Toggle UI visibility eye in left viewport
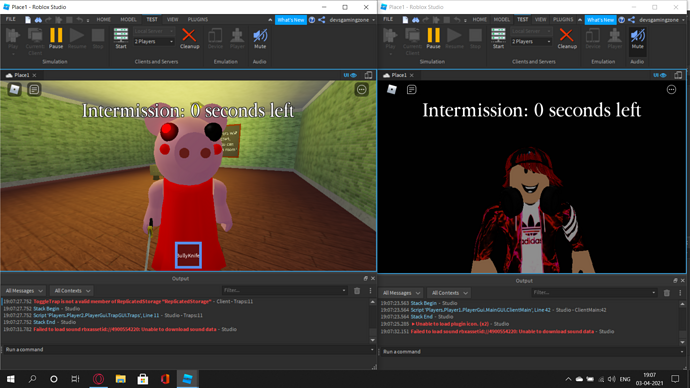The width and height of the screenshot is (690, 388). (350, 75)
